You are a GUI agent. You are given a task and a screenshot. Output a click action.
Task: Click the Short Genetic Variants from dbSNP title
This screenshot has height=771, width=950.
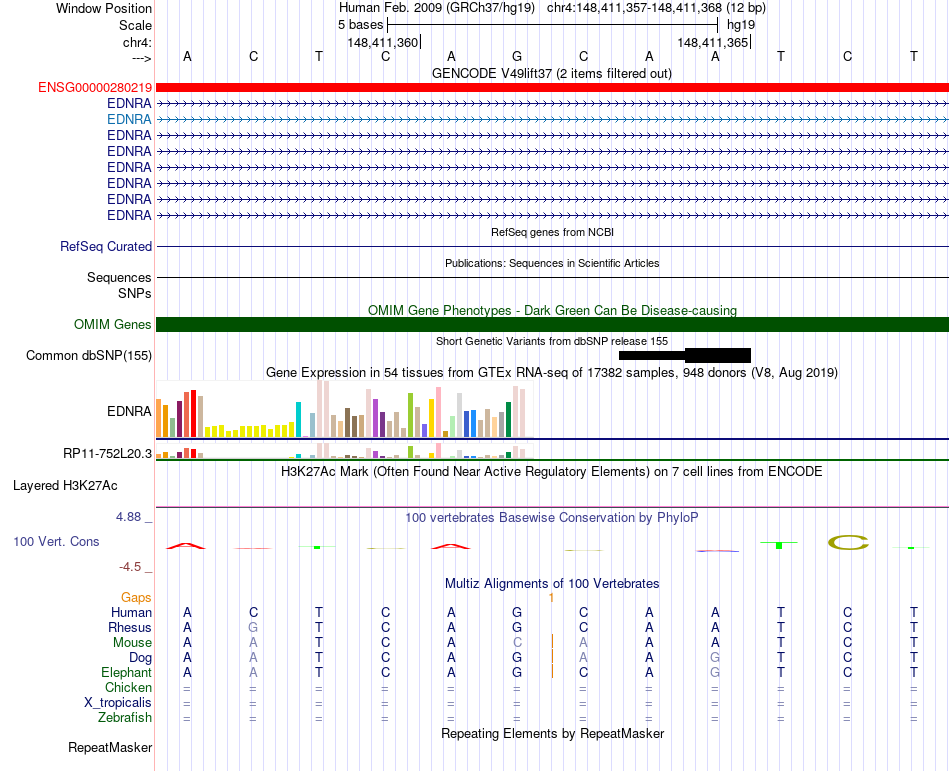point(552,341)
